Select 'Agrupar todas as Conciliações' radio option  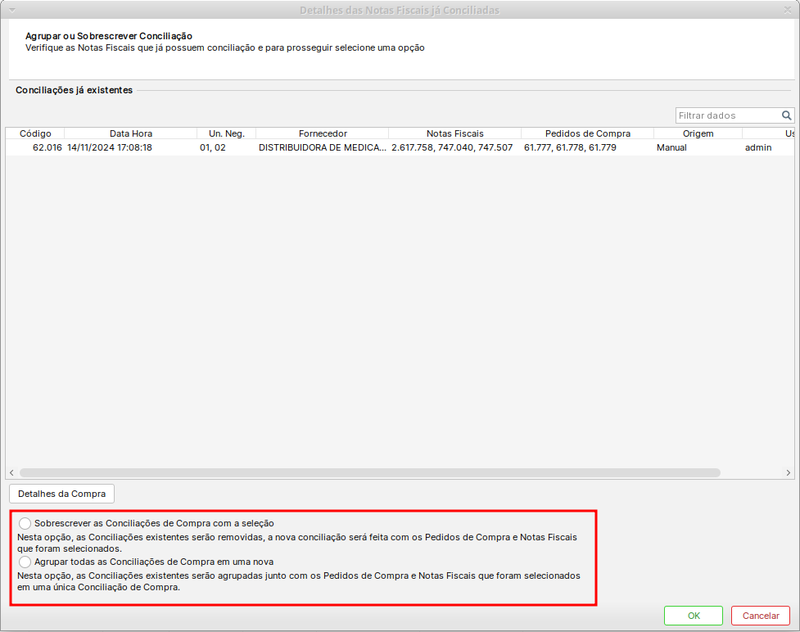pyautogui.click(x=25, y=562)
